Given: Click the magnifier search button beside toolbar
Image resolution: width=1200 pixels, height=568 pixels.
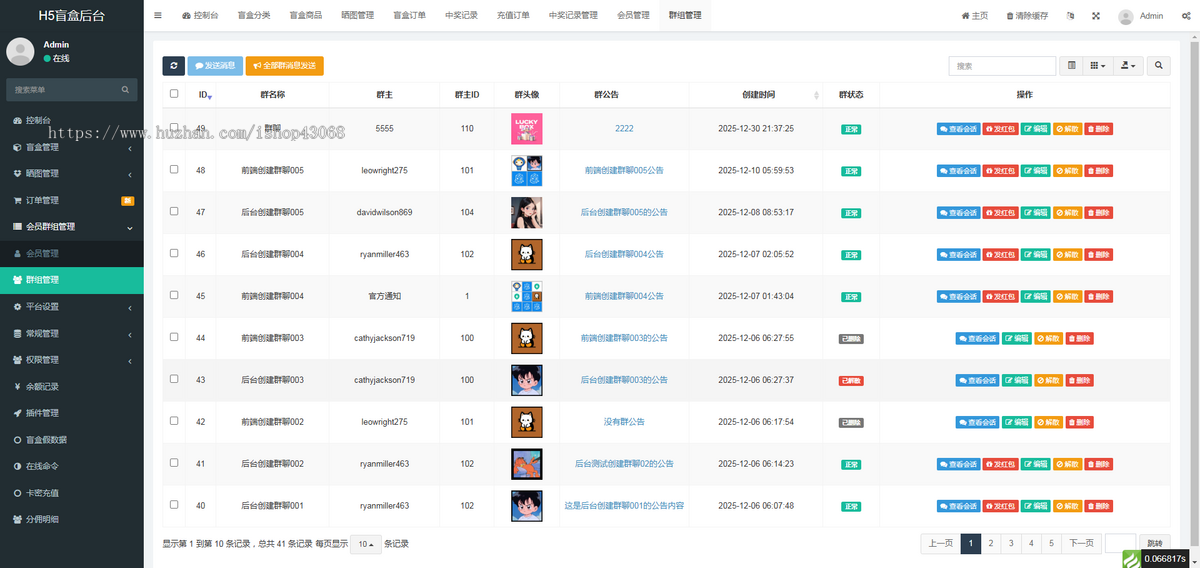Looking at the screenshot, I should pyautogui.click(x=1159, y=66).
